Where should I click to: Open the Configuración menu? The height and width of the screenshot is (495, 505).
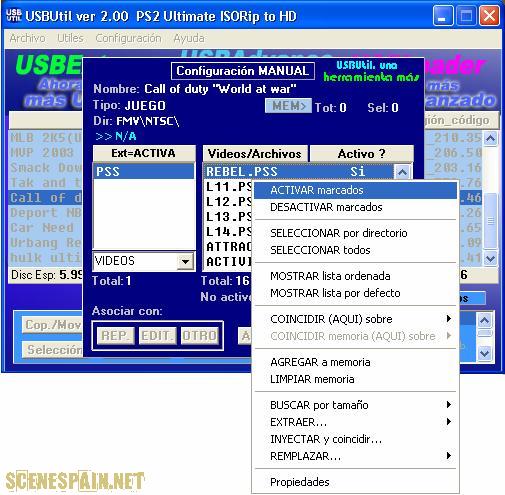128,38
